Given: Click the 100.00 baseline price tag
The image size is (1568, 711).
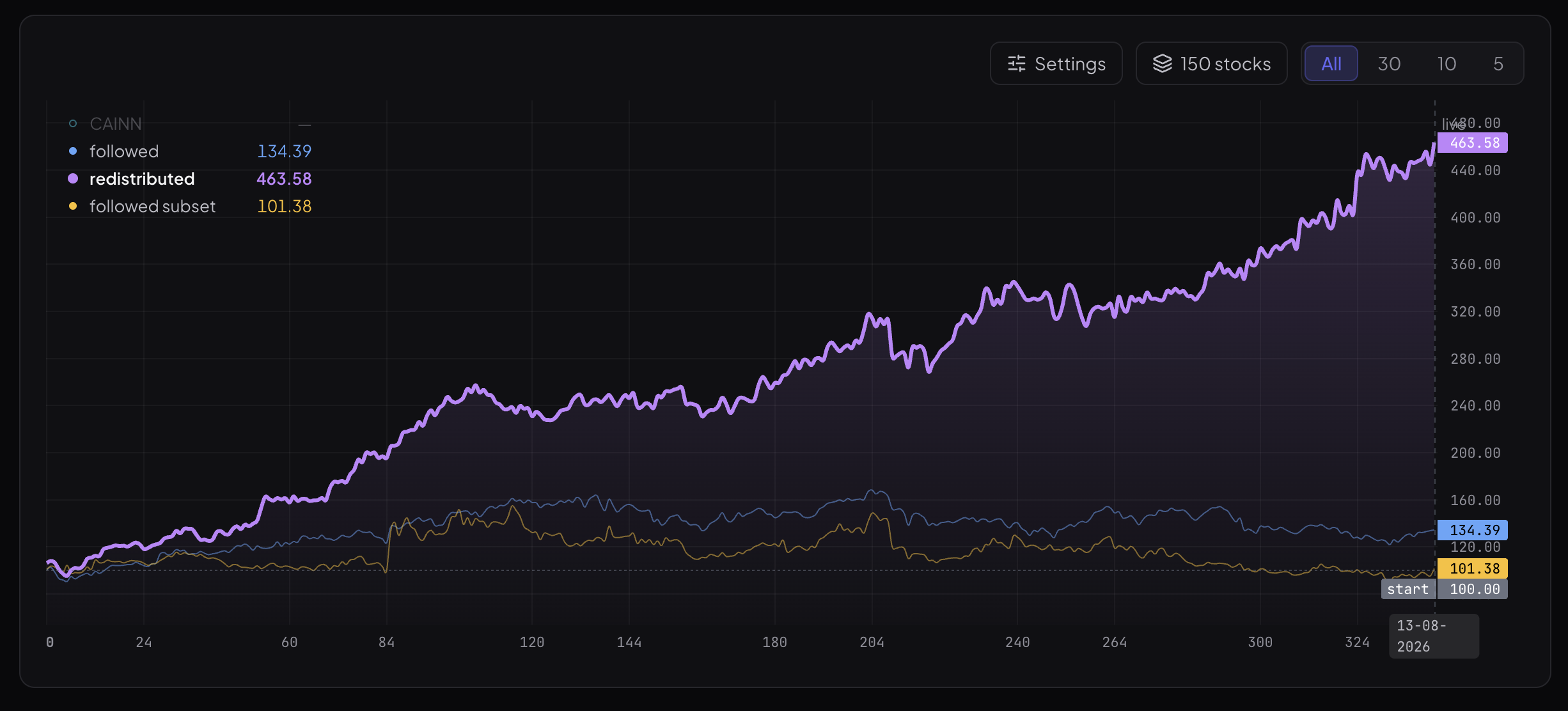Looking at the screenshot, I should [x=1472, y=589].
